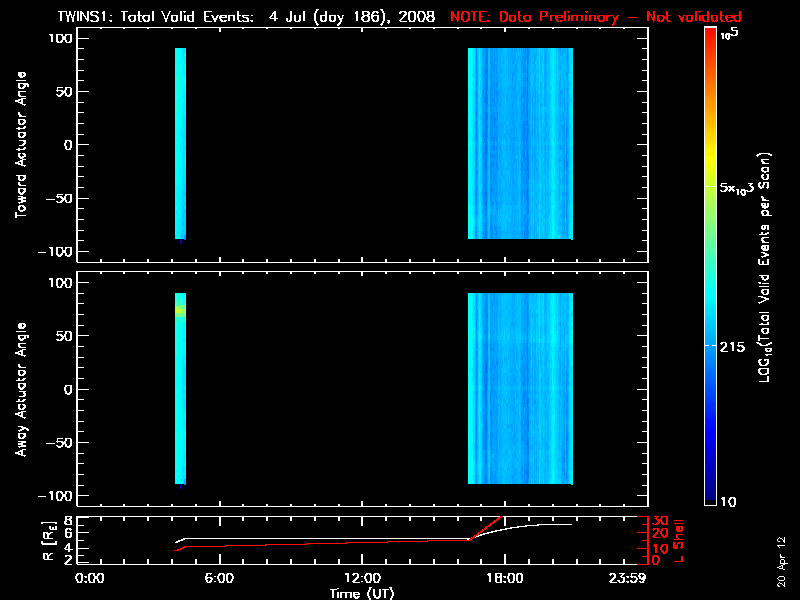Click the red '20' tick on the L Shell axis
This screenshot has width=800, height=600.
(x=661, y=534)
